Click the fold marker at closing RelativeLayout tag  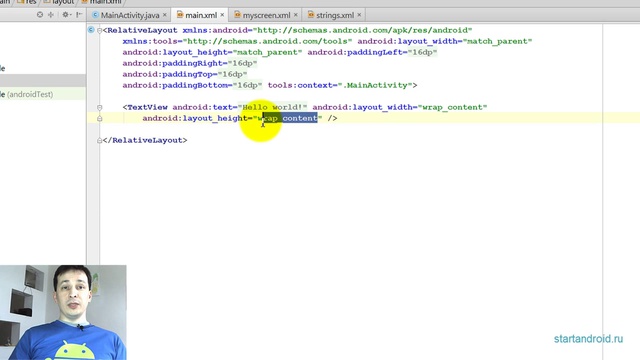pos(100,140)
